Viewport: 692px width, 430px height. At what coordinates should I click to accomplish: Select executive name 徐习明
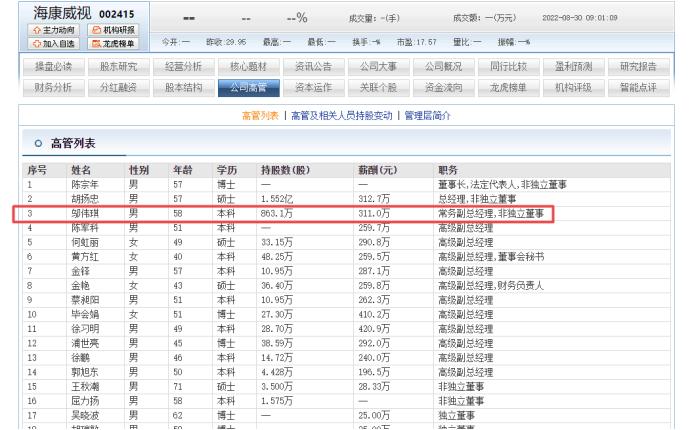coord(85,329)
